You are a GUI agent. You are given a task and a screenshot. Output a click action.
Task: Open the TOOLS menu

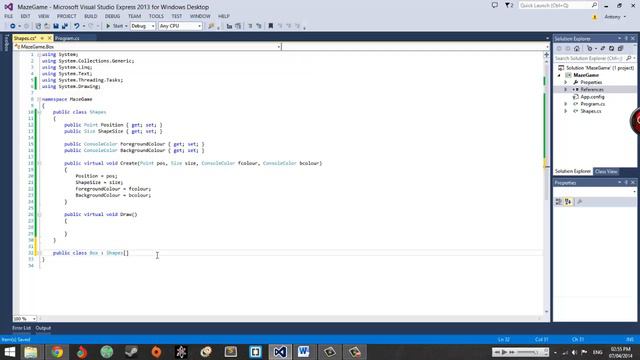pyautogui.click(x=156, y=16)
